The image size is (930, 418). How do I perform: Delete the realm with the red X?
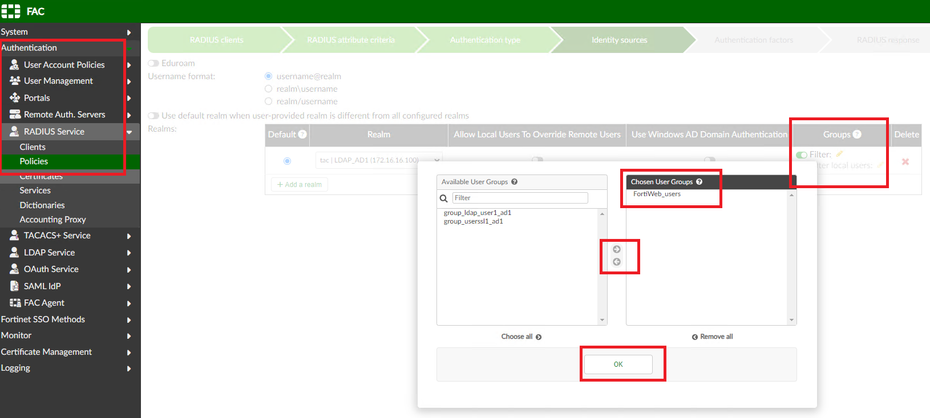click(x=905, y=161)
